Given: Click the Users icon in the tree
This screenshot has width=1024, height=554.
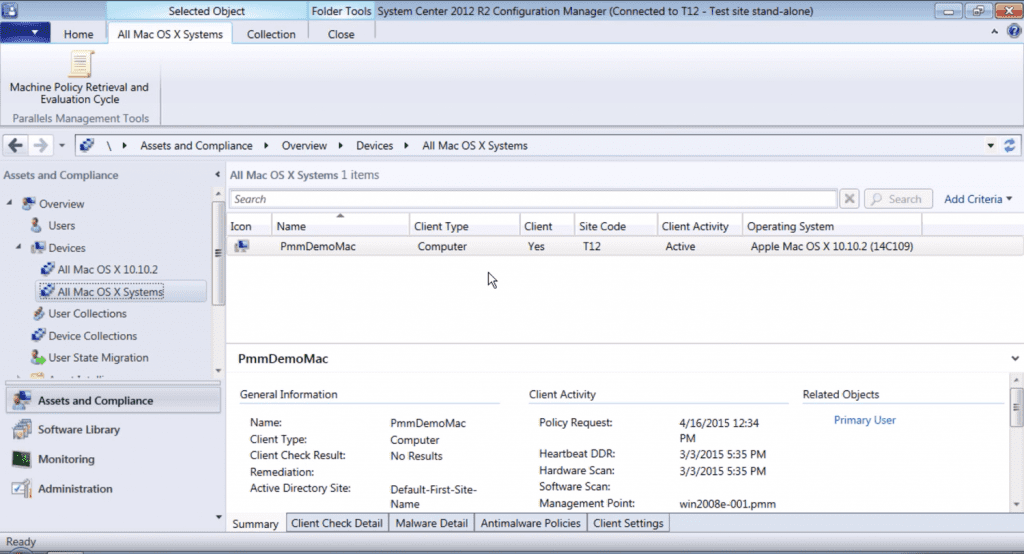Looking at the screenshot, I should click(x=37, y=225).
